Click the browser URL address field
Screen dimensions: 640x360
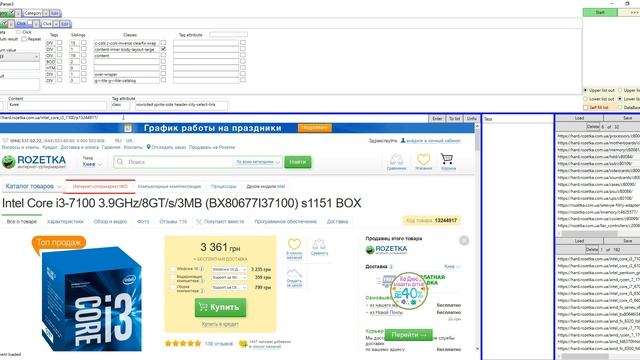click(214, 118)
